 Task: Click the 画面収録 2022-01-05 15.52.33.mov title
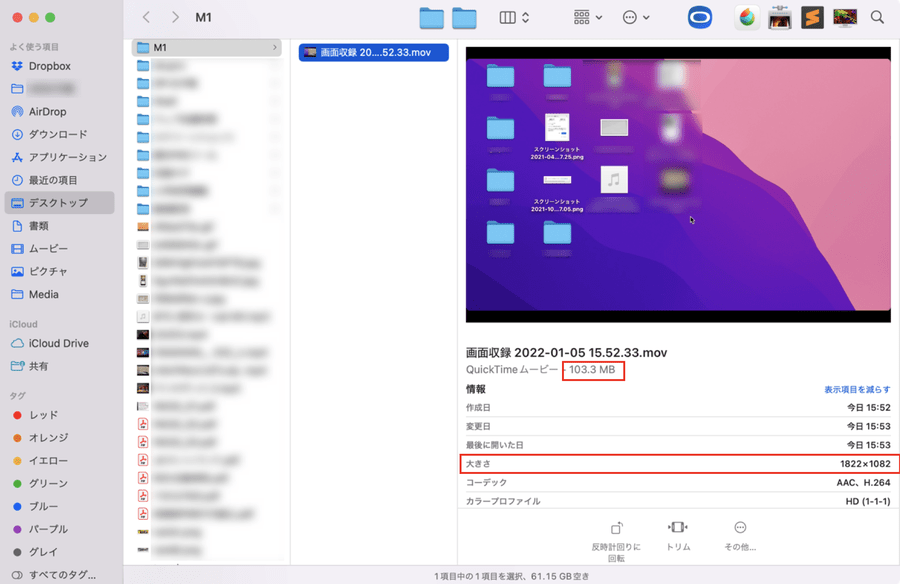567,353
